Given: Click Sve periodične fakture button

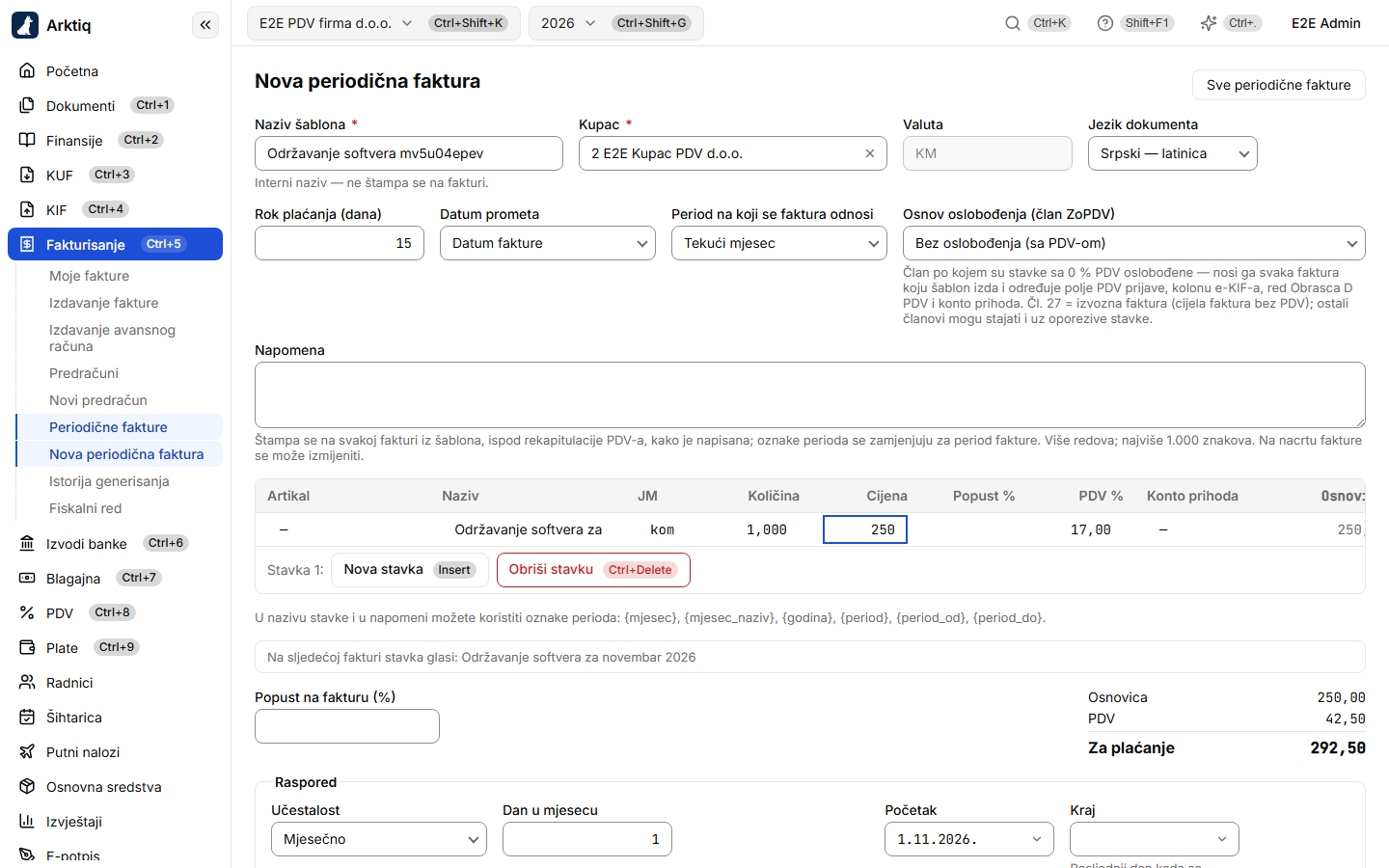Looking at the screenshot, I should click(x=1278, y=85).
